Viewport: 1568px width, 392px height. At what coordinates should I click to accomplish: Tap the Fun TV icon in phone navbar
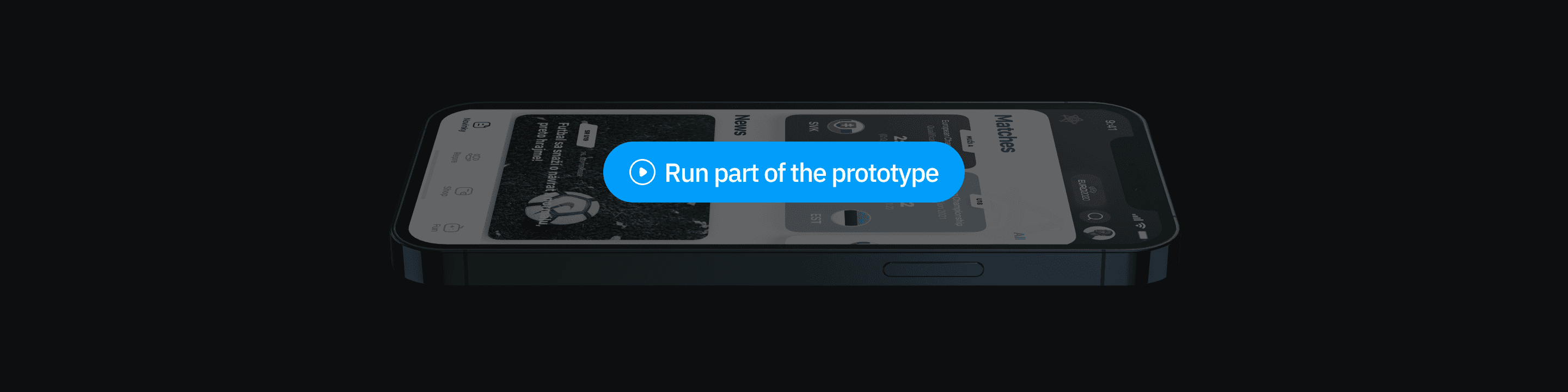tap(452, 228)
